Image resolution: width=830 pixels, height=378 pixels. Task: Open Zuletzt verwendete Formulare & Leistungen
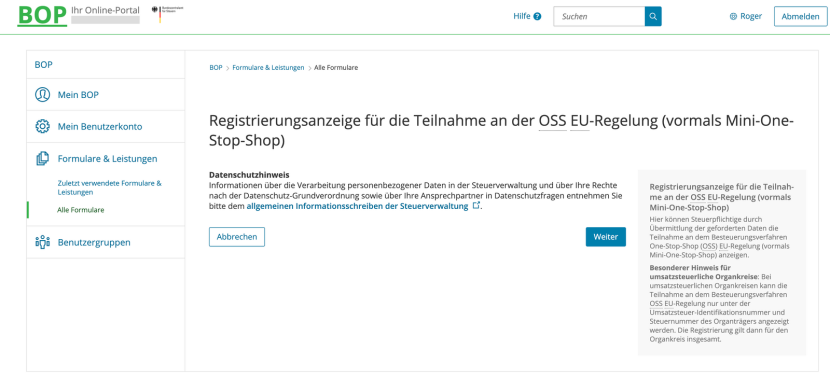pyautogui.click(x=110, y=188)
